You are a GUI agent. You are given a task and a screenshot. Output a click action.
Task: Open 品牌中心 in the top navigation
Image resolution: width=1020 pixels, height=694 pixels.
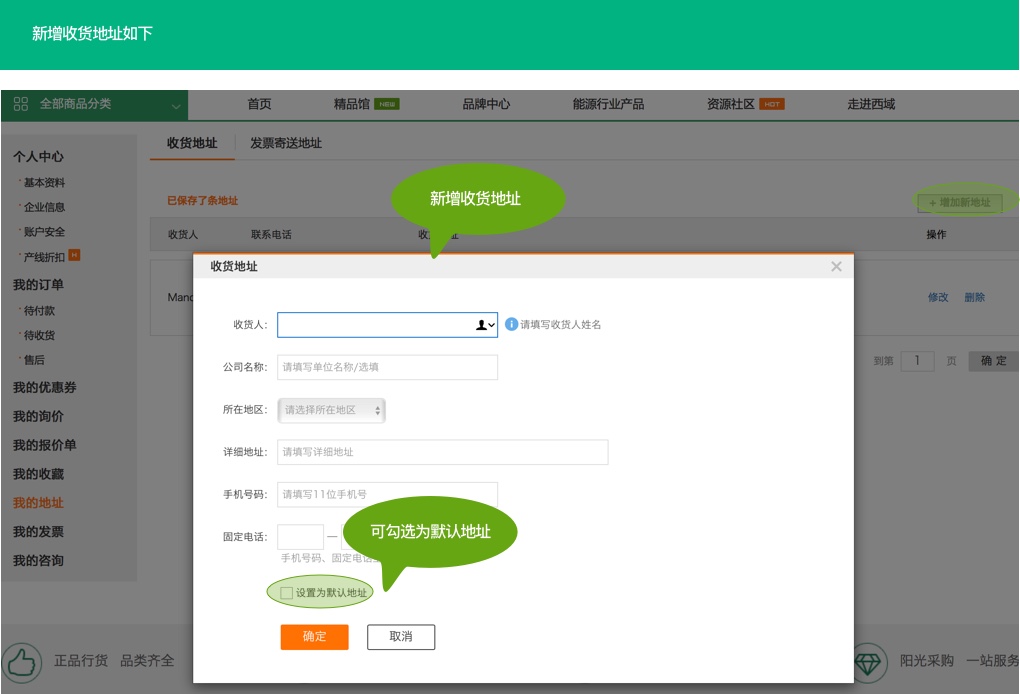(486, 104)
